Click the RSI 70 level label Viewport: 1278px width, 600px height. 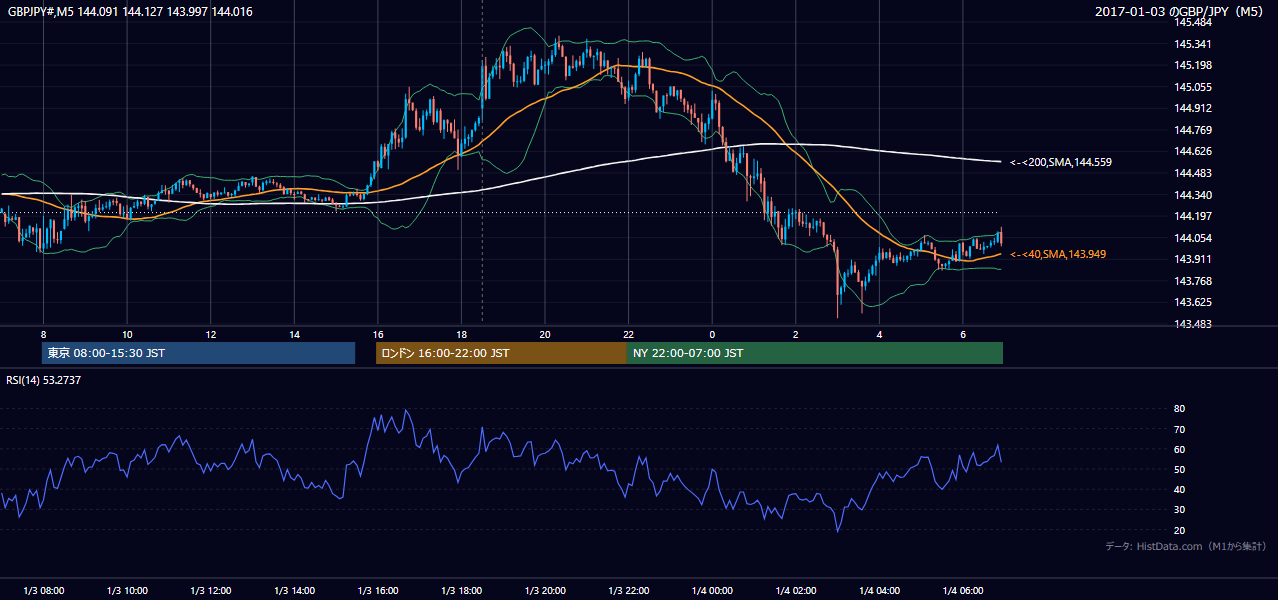point(1179,430)
